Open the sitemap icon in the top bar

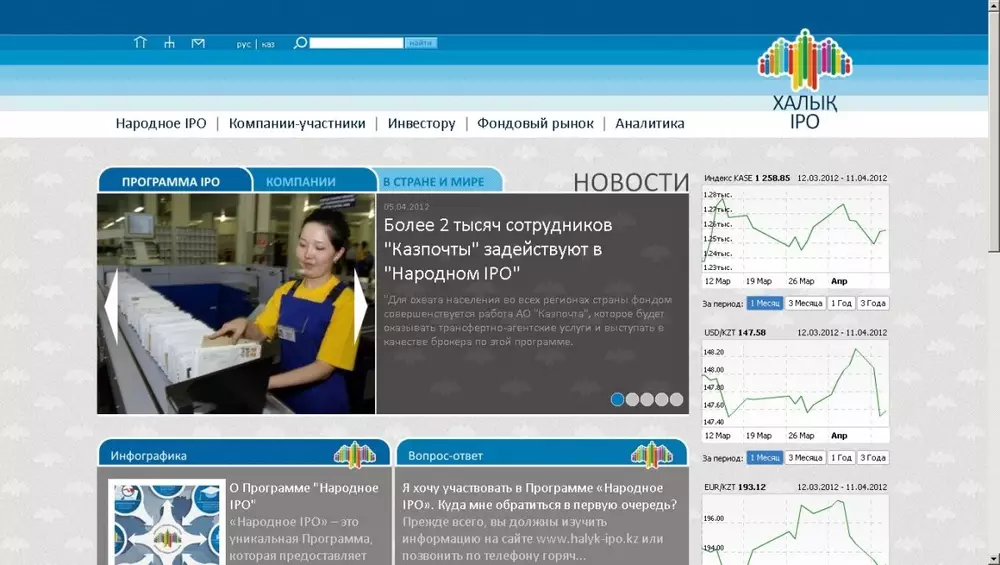click(169, 43)
